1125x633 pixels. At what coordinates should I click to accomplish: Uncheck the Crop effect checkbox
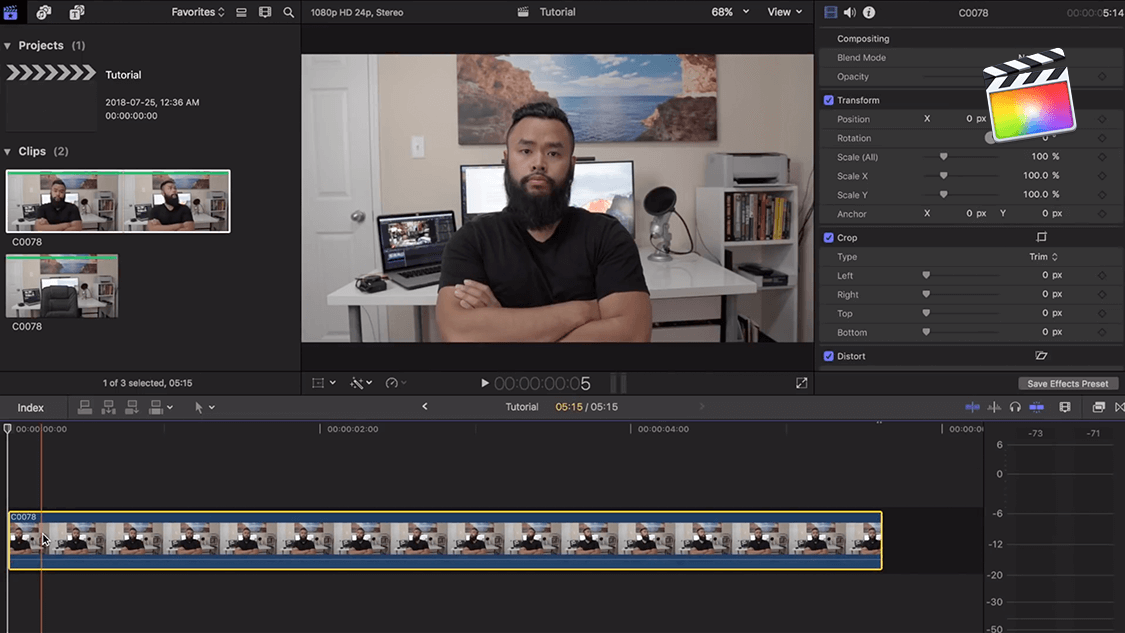coord(828,238)
